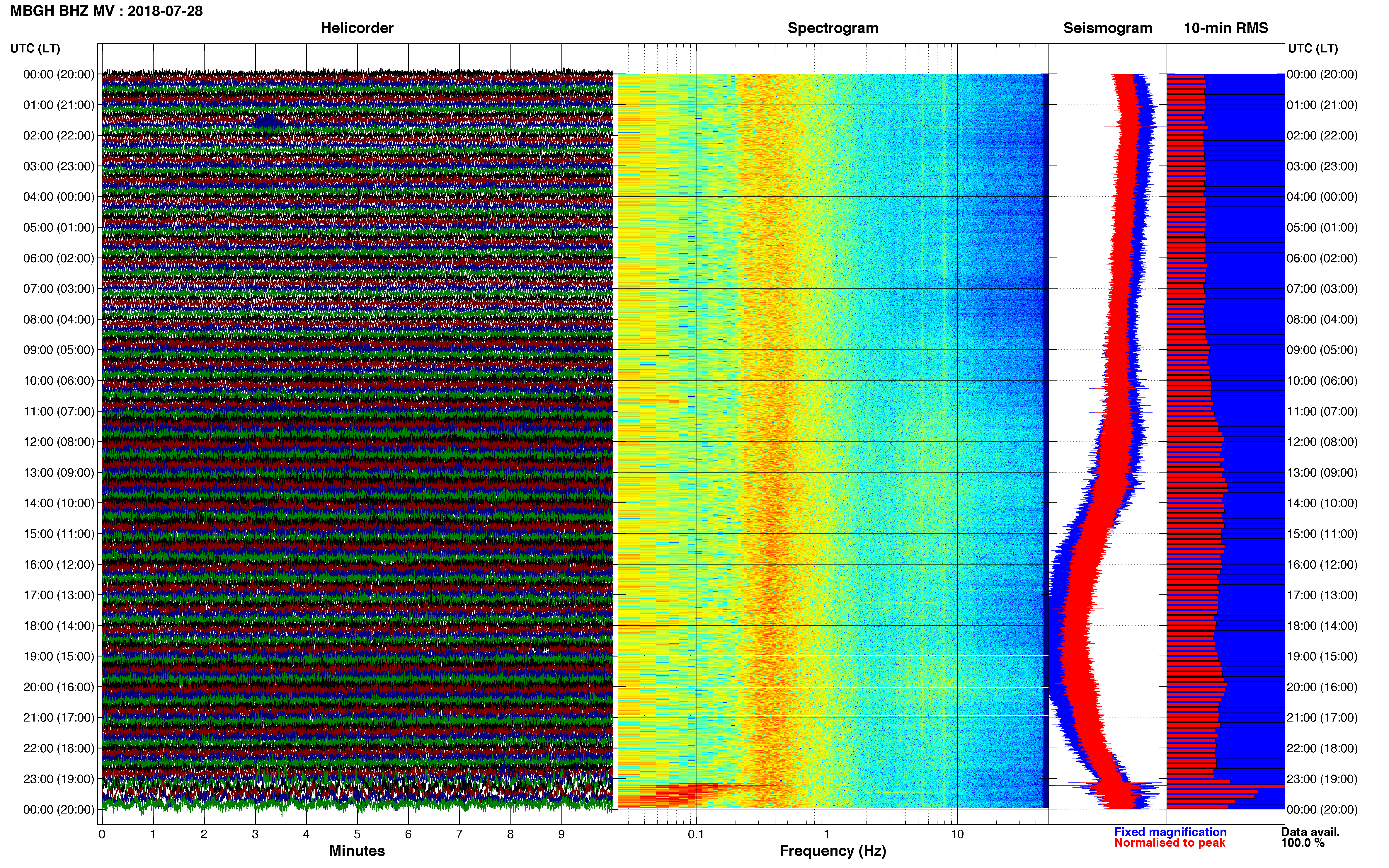Viewport: 1389px width, 868px height.
Task: Click right-side time label '23:00 (19:00)'
Action: pyautogui.click(x=1322, y=779)
